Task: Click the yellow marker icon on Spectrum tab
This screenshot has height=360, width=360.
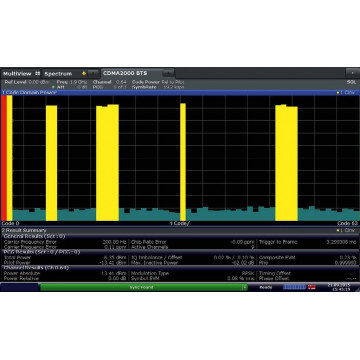Action: pos(84,73)
